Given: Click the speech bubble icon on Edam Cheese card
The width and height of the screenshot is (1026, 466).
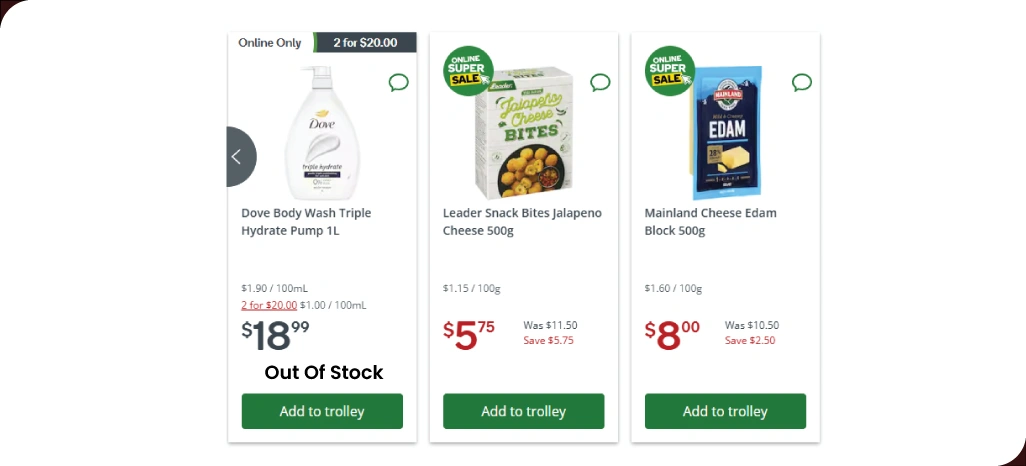Looking at the screenshot, I should [x=802, y=82].
